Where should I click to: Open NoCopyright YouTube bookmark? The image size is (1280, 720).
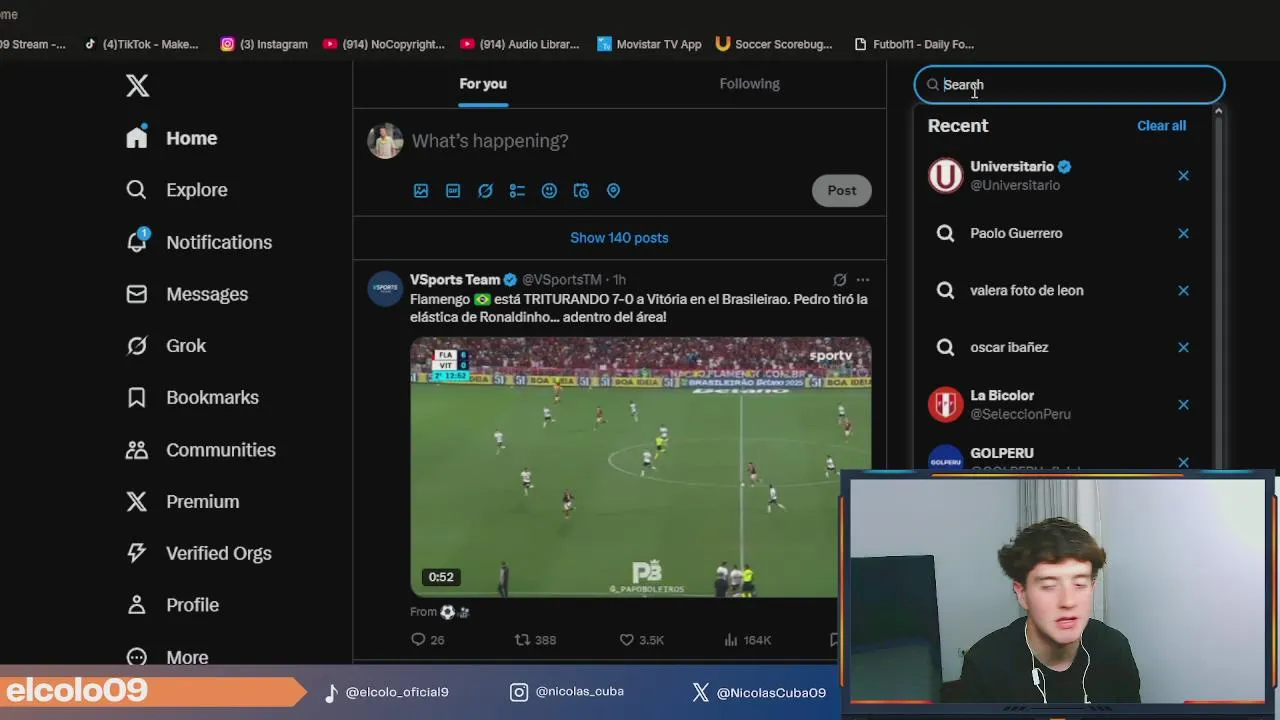pos(383,44)
